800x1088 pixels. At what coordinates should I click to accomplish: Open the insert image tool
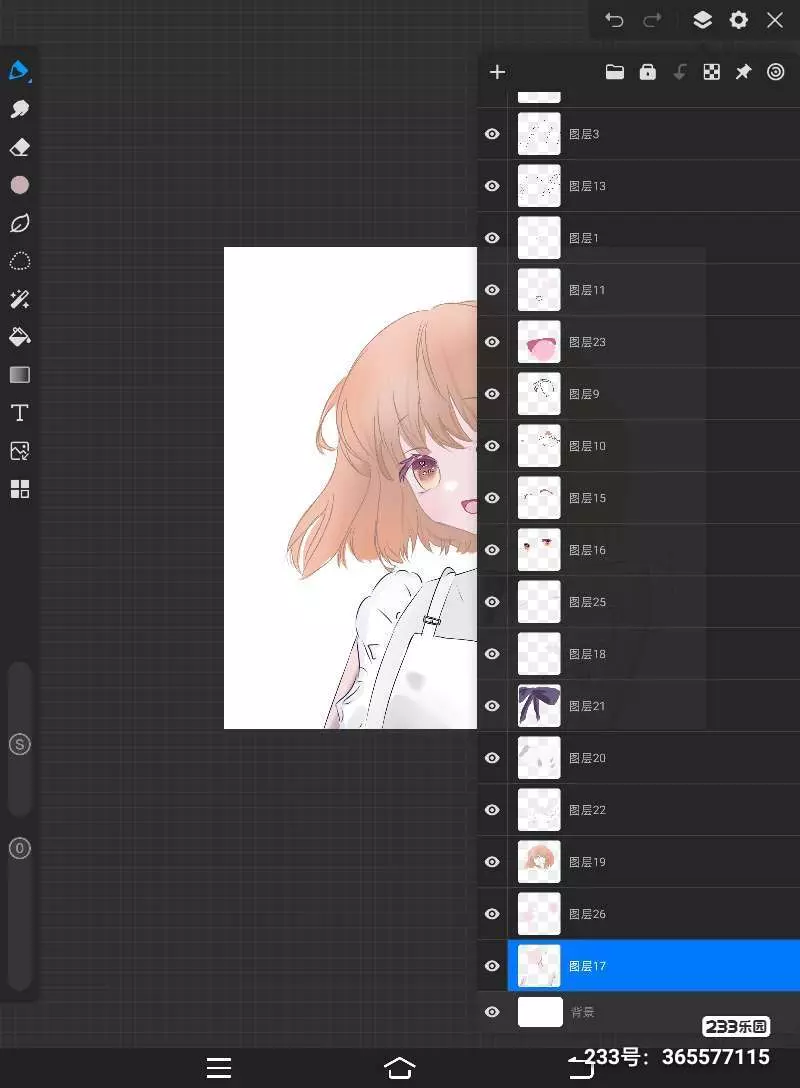tap(19, 451)
